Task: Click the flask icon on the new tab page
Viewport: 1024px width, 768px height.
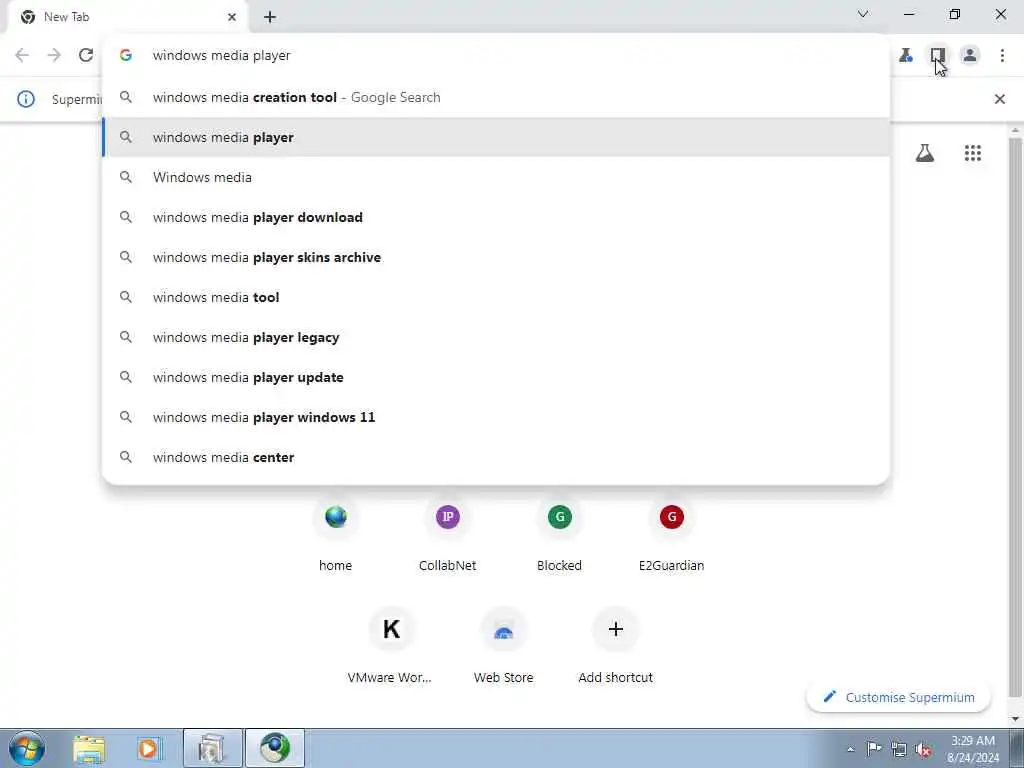Action: pyautogui.click(x=925, y=153)
